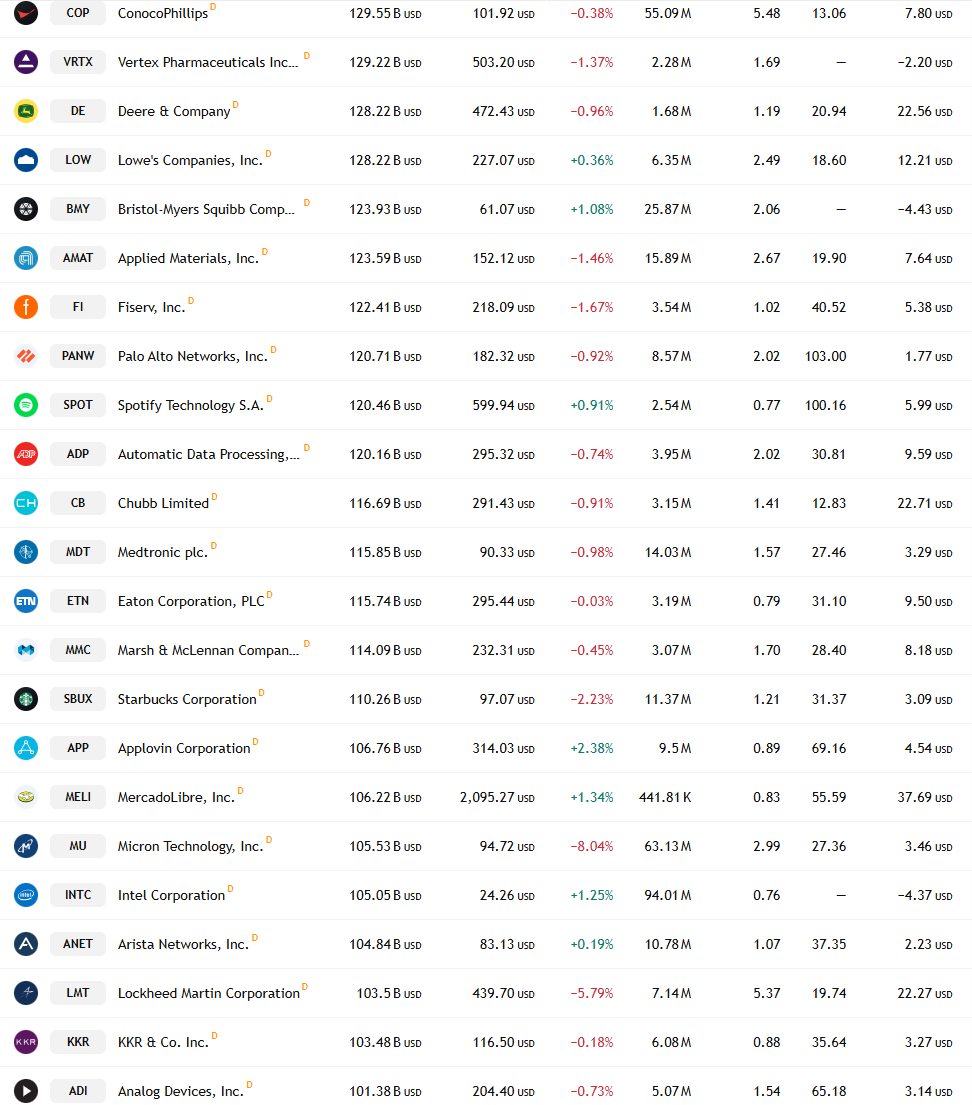The image size is (972, 1105).
Task: Open the Marsh & McLennan company link
Action: click(x=209, y=650)
